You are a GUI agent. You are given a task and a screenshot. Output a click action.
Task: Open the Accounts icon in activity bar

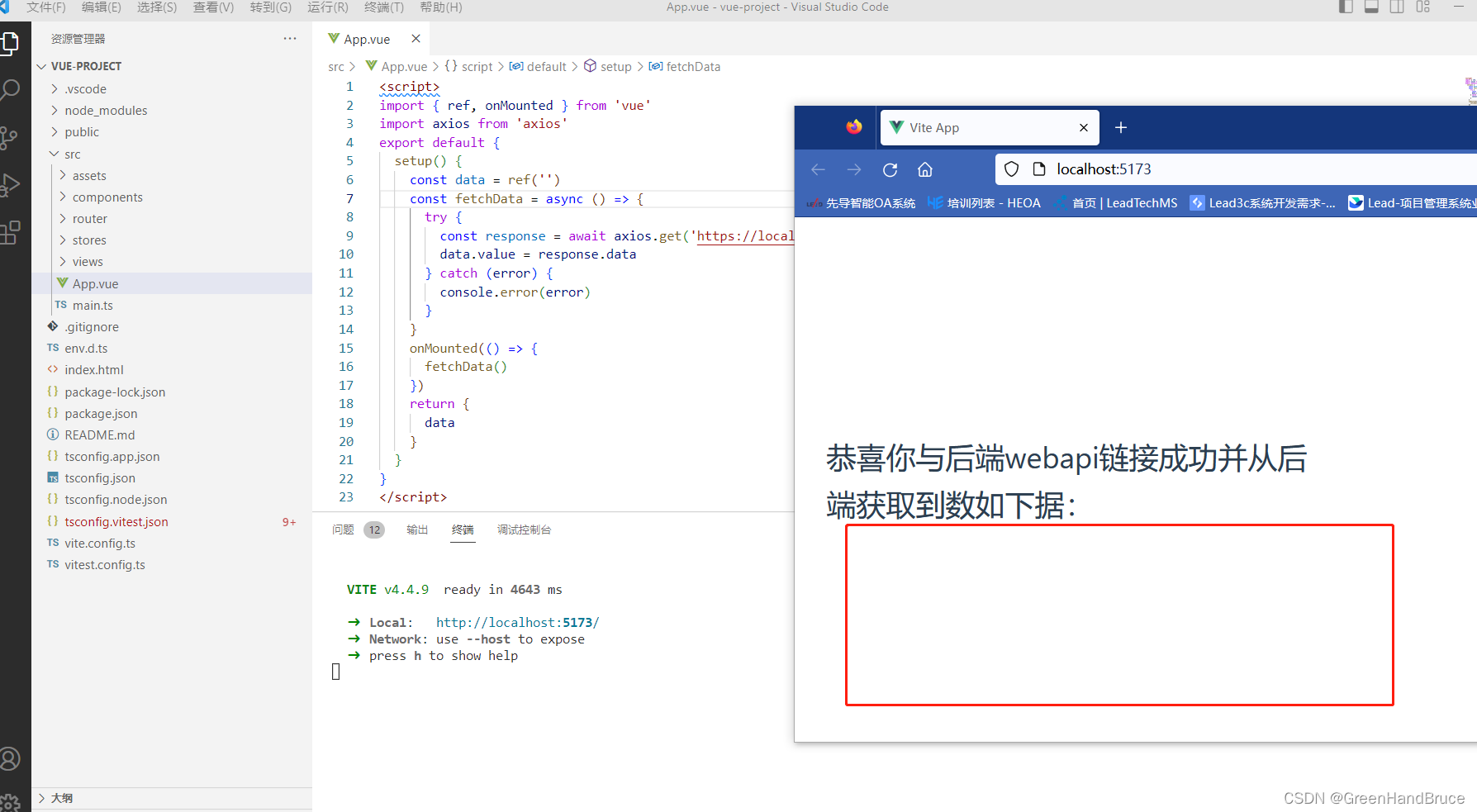(9, 758)
